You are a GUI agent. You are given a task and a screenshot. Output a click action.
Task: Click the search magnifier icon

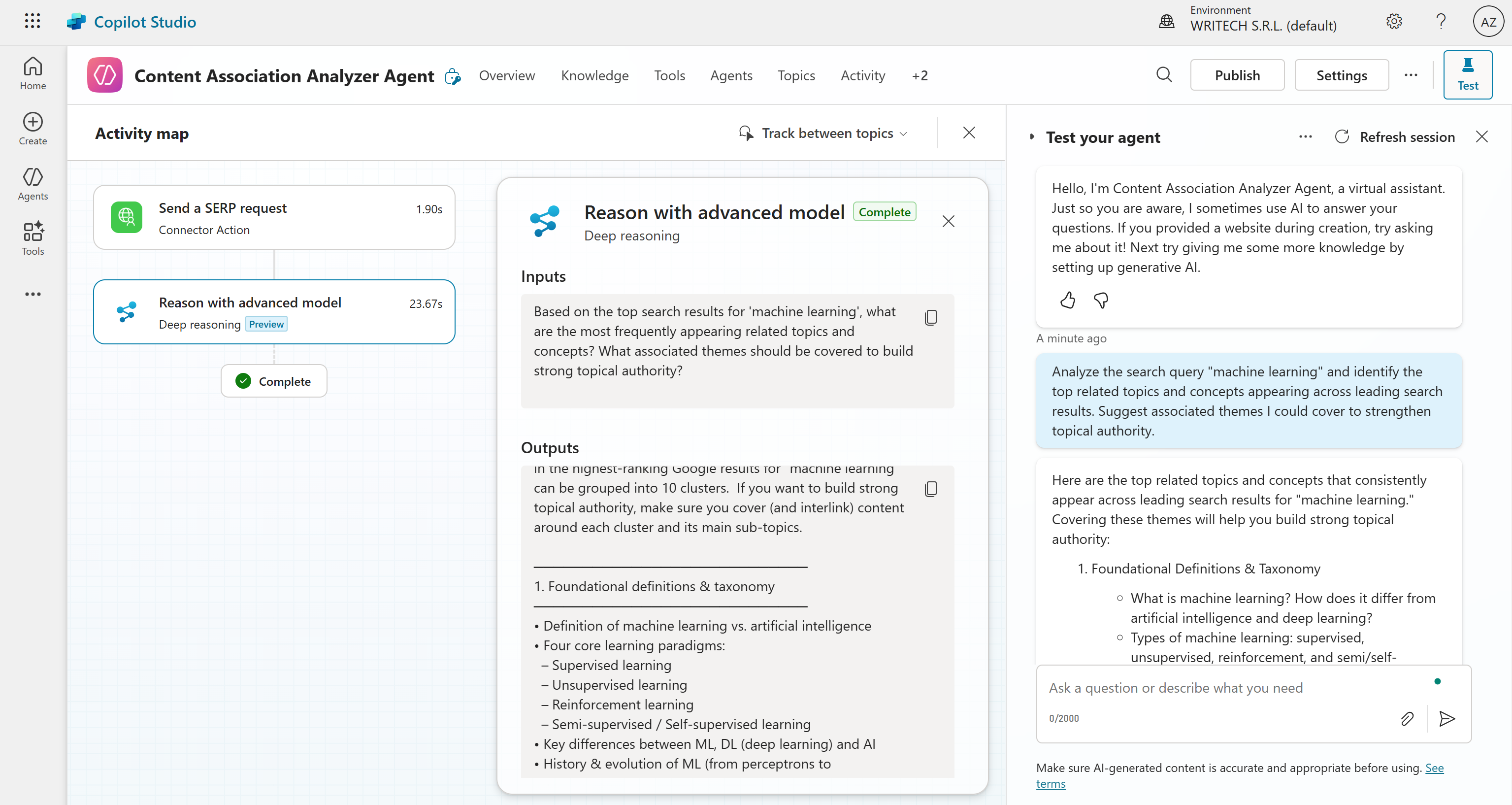(x=1164, y=75)
